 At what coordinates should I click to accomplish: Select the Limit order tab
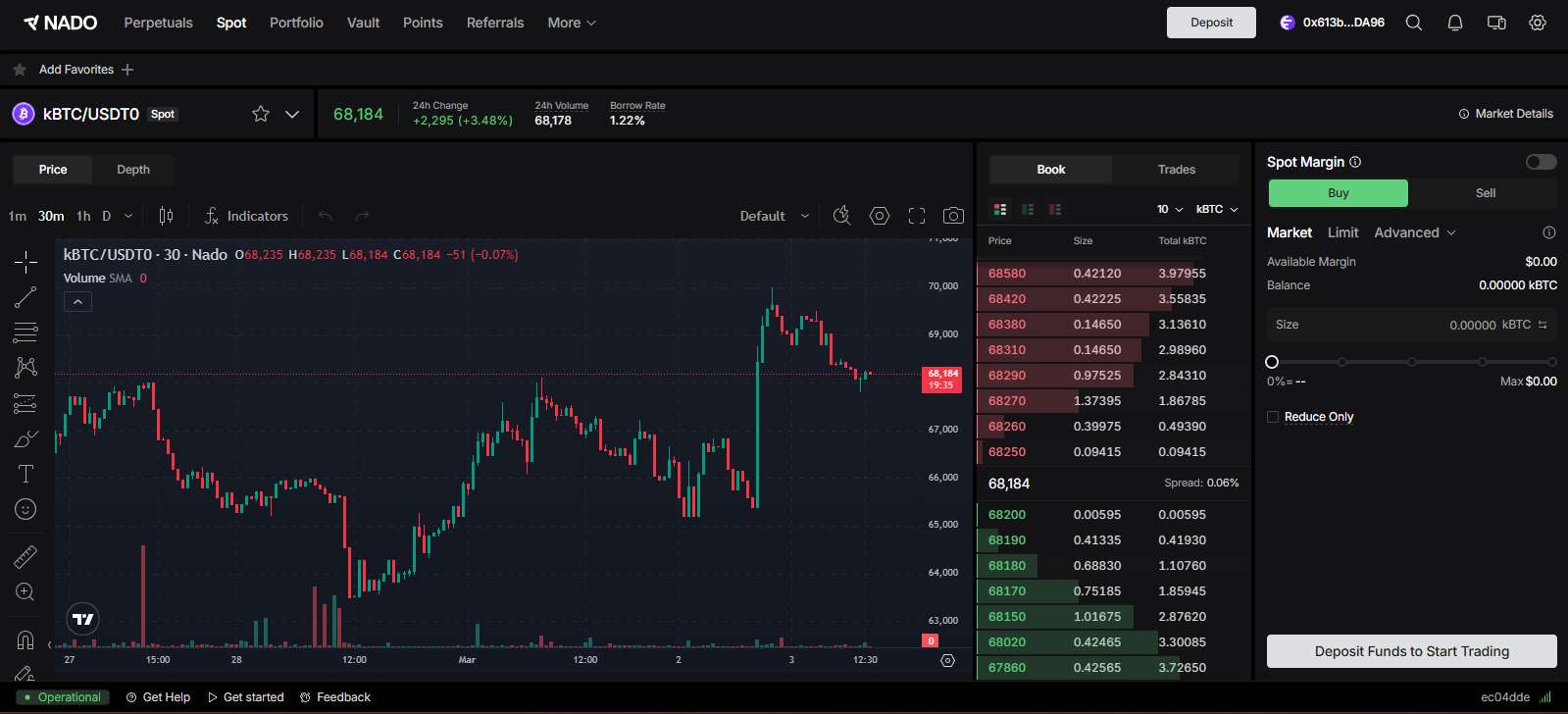click(1342, 232)
